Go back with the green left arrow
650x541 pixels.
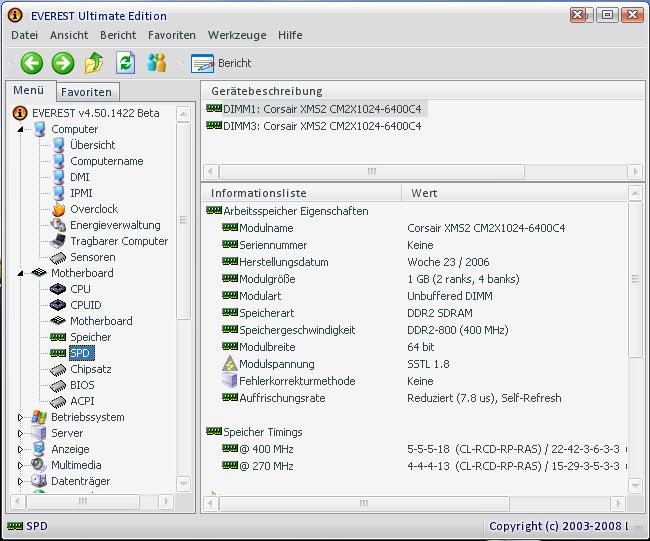32,63
